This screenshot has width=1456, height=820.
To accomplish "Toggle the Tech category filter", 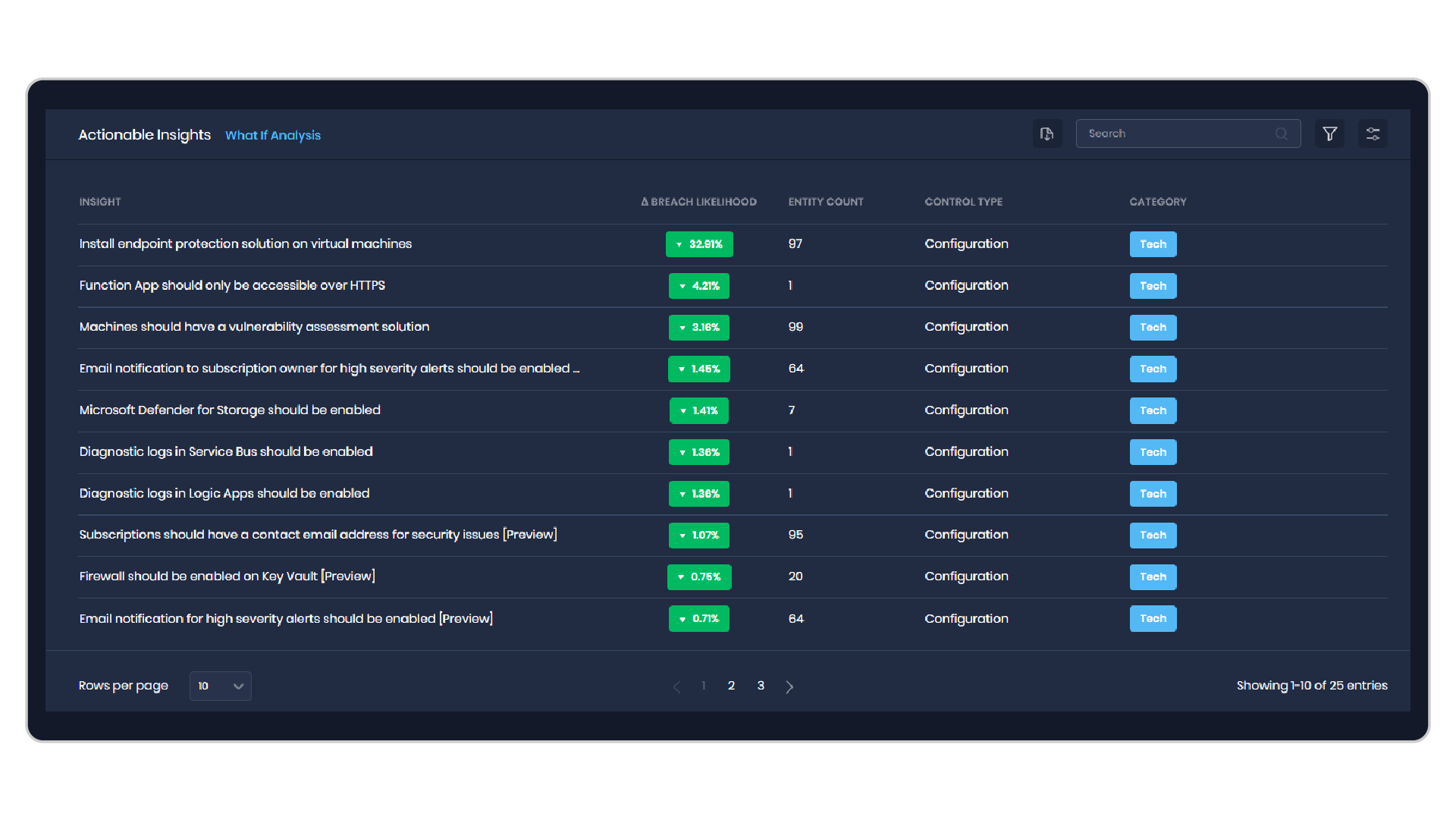I will coord(1153,244).
